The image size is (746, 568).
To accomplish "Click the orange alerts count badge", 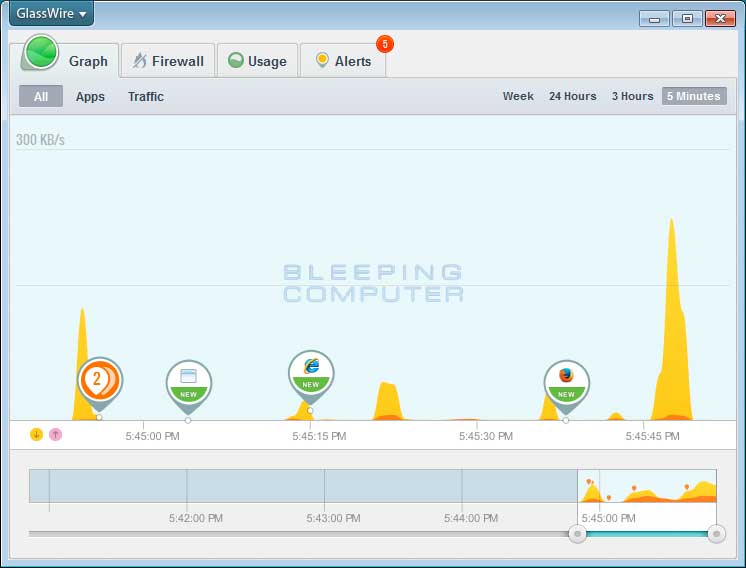I will tap(385, 44).
